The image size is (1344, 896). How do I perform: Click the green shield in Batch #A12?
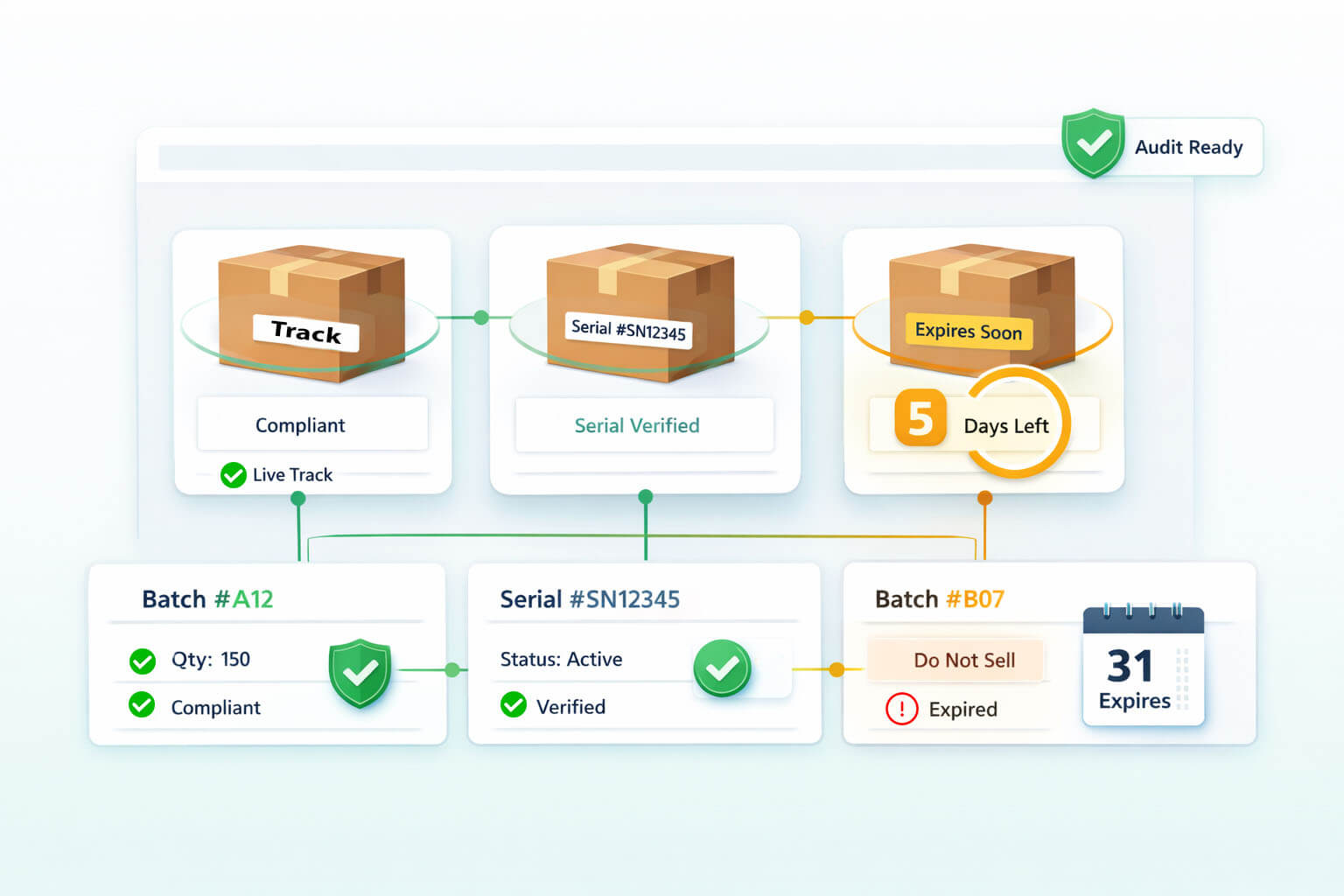360,672
